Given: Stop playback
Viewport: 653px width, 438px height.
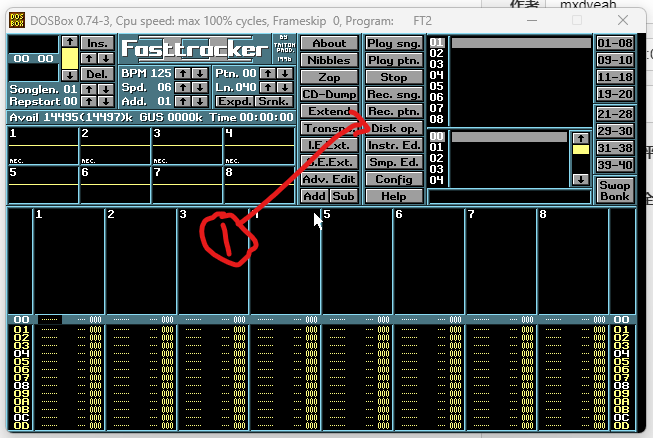Looking at the screenshot, I should pyautogui.click(x=394, y=77).
